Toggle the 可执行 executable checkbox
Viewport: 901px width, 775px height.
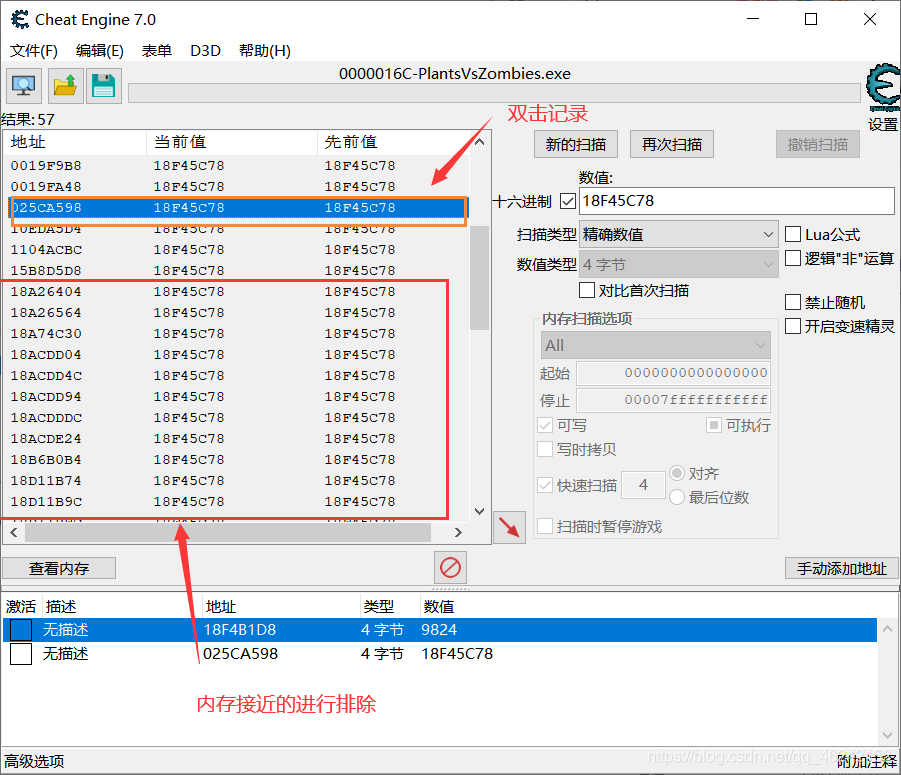pos(714,425)
